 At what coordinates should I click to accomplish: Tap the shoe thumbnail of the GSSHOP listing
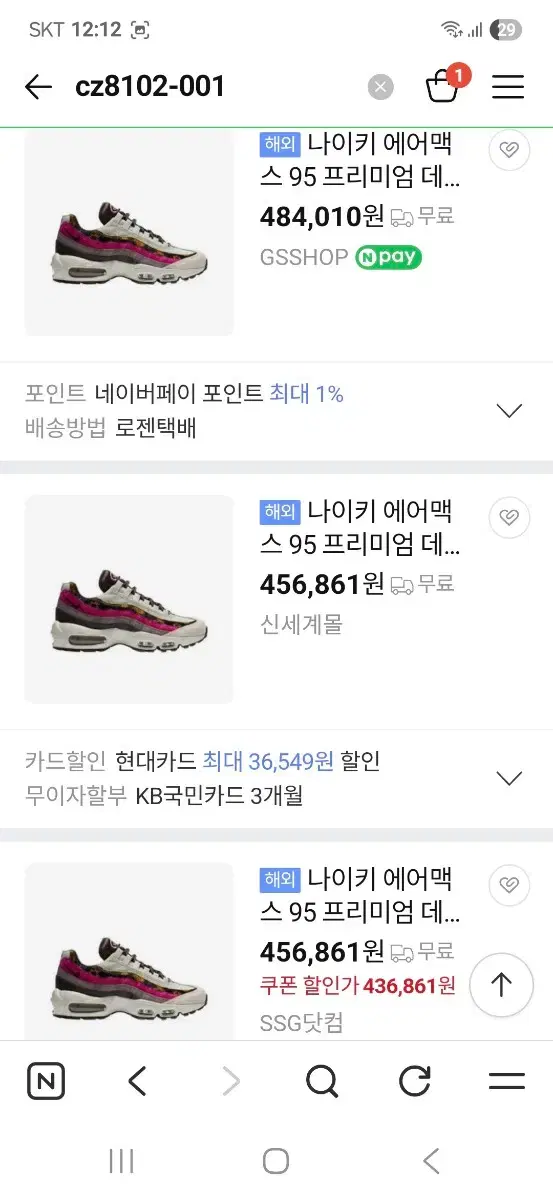(x=129, y=233)
